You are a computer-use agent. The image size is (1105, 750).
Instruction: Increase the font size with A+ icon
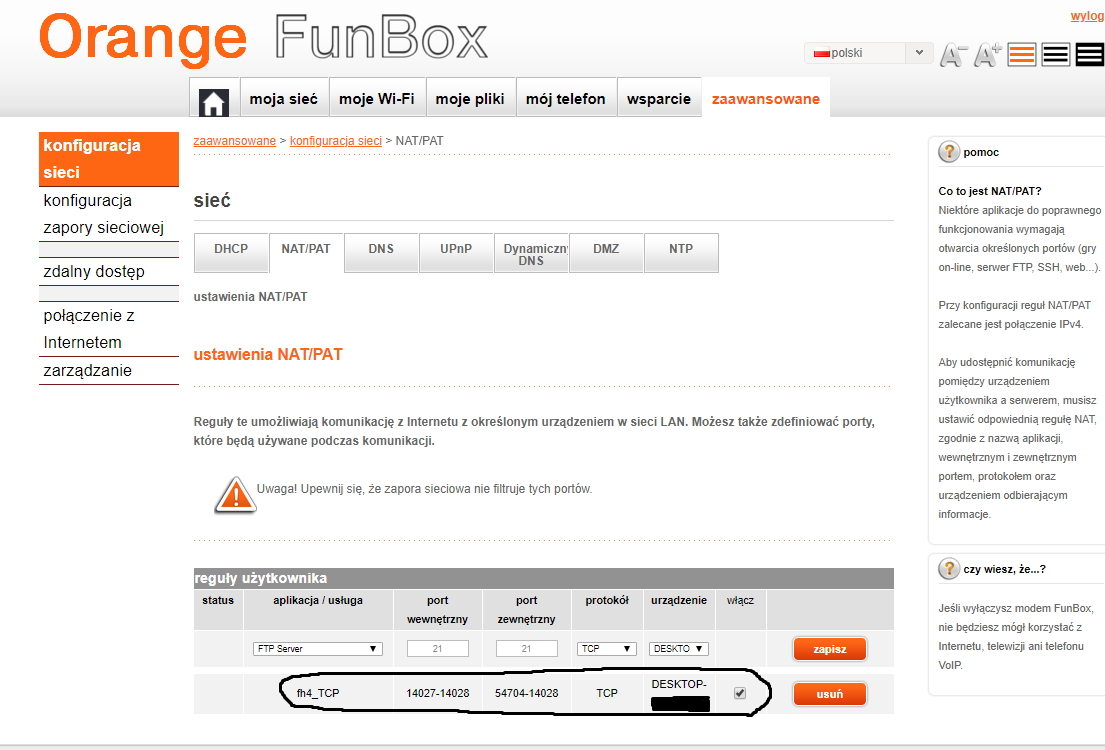[987, 55]
